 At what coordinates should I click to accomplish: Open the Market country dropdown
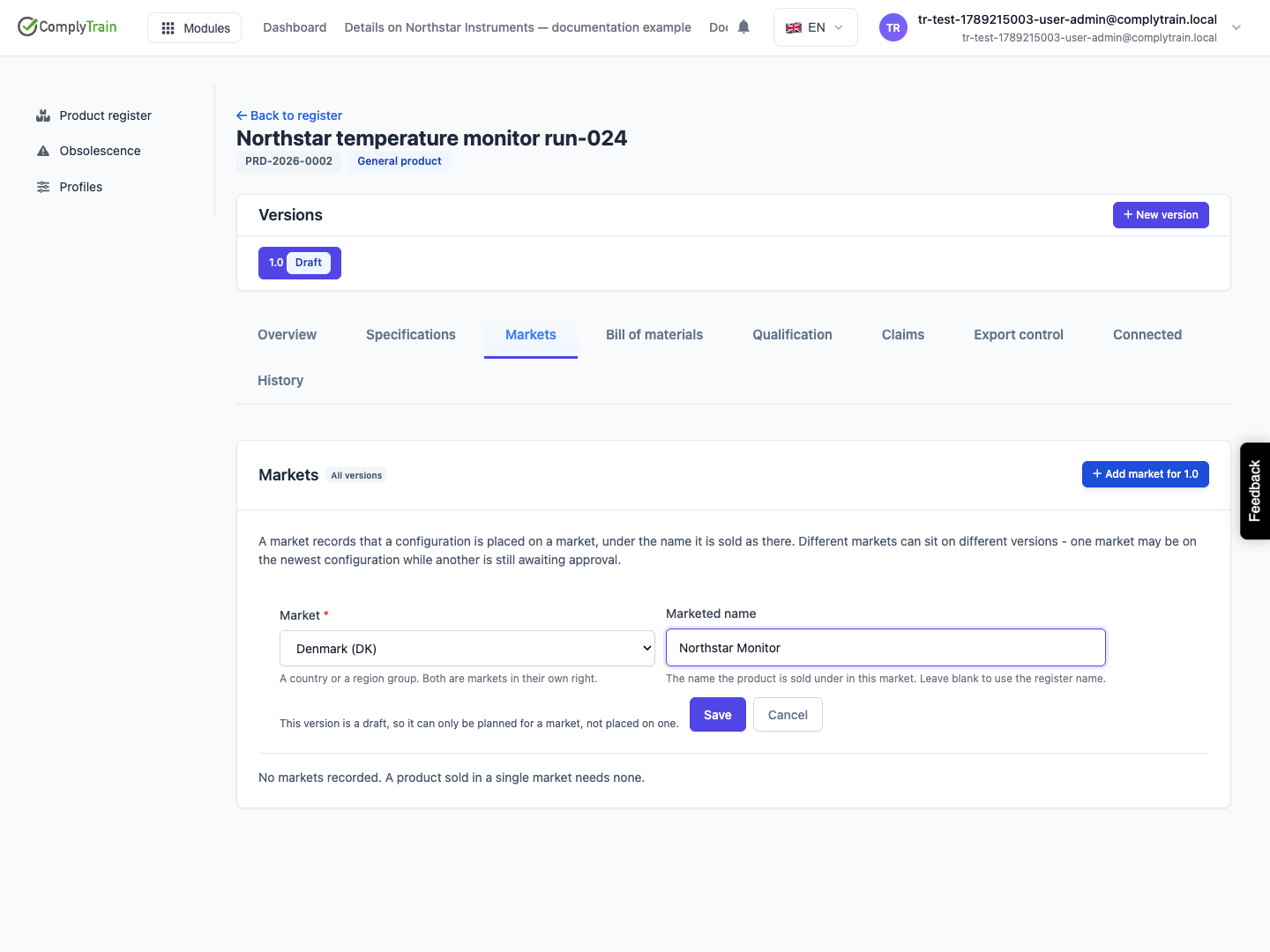(467, 649)
